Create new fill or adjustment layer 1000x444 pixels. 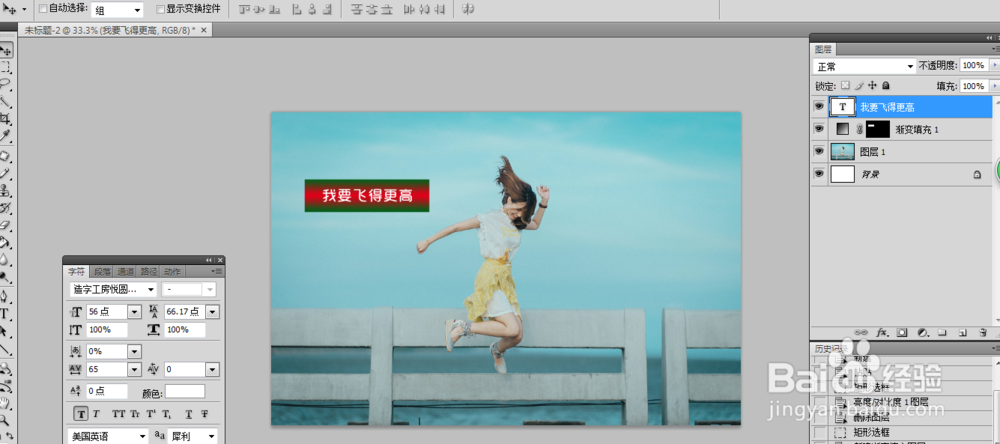tap(922, 332)
